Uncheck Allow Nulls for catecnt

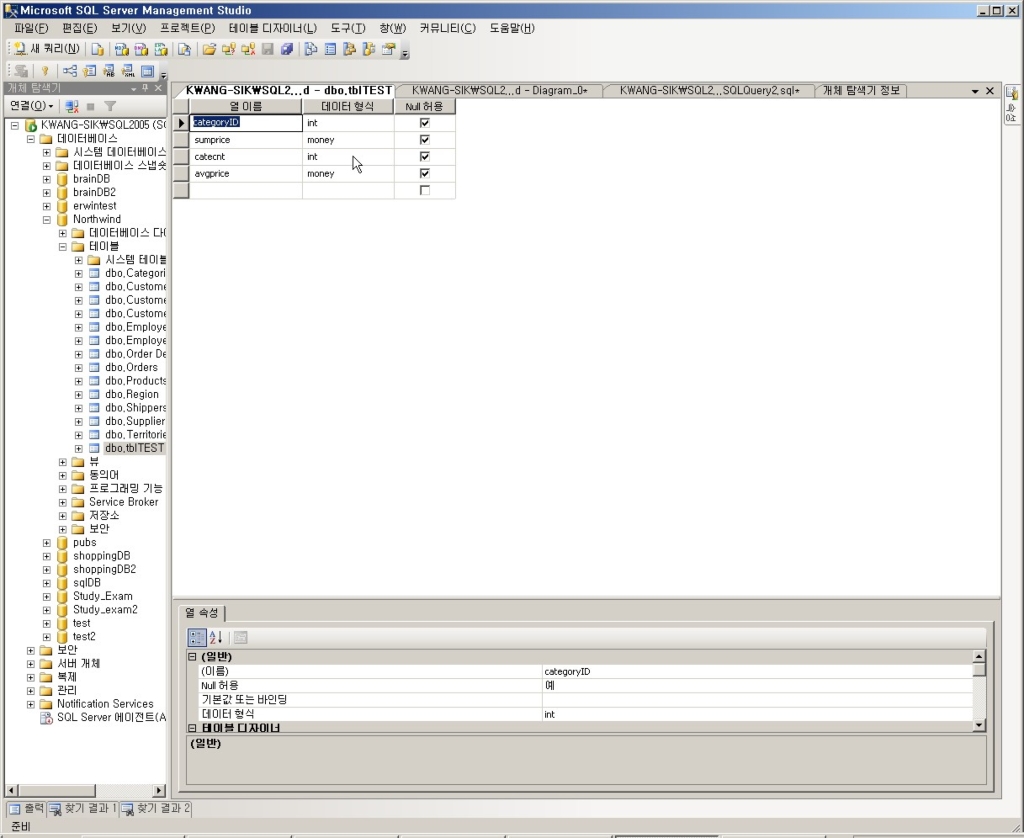pos(424,157)
